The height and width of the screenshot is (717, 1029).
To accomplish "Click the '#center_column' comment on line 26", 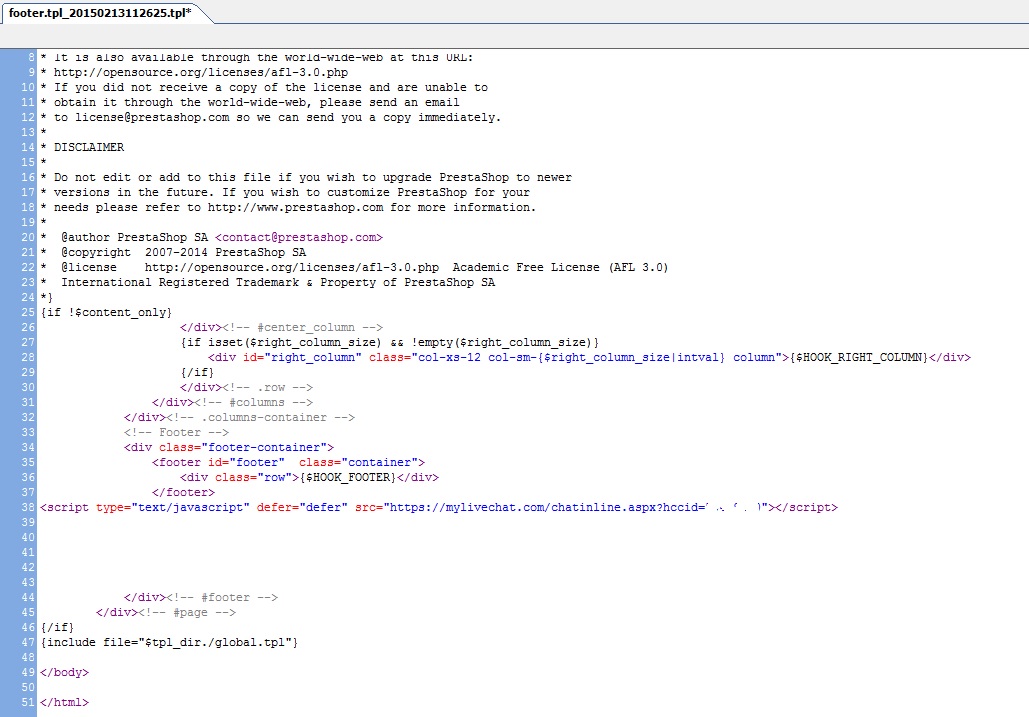I will [x=303, y=327].
